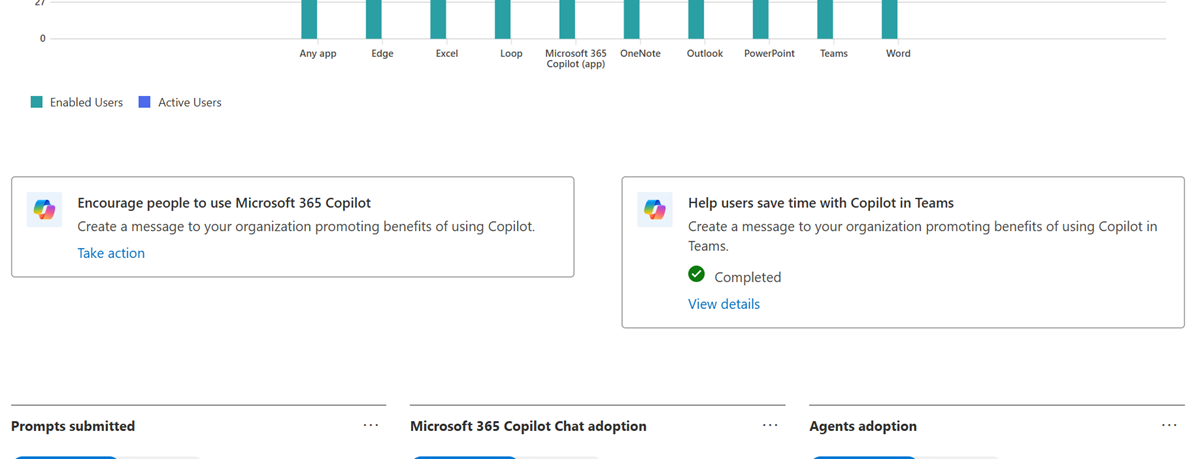Click the green Completed checkmark icon

pos(697,275)
